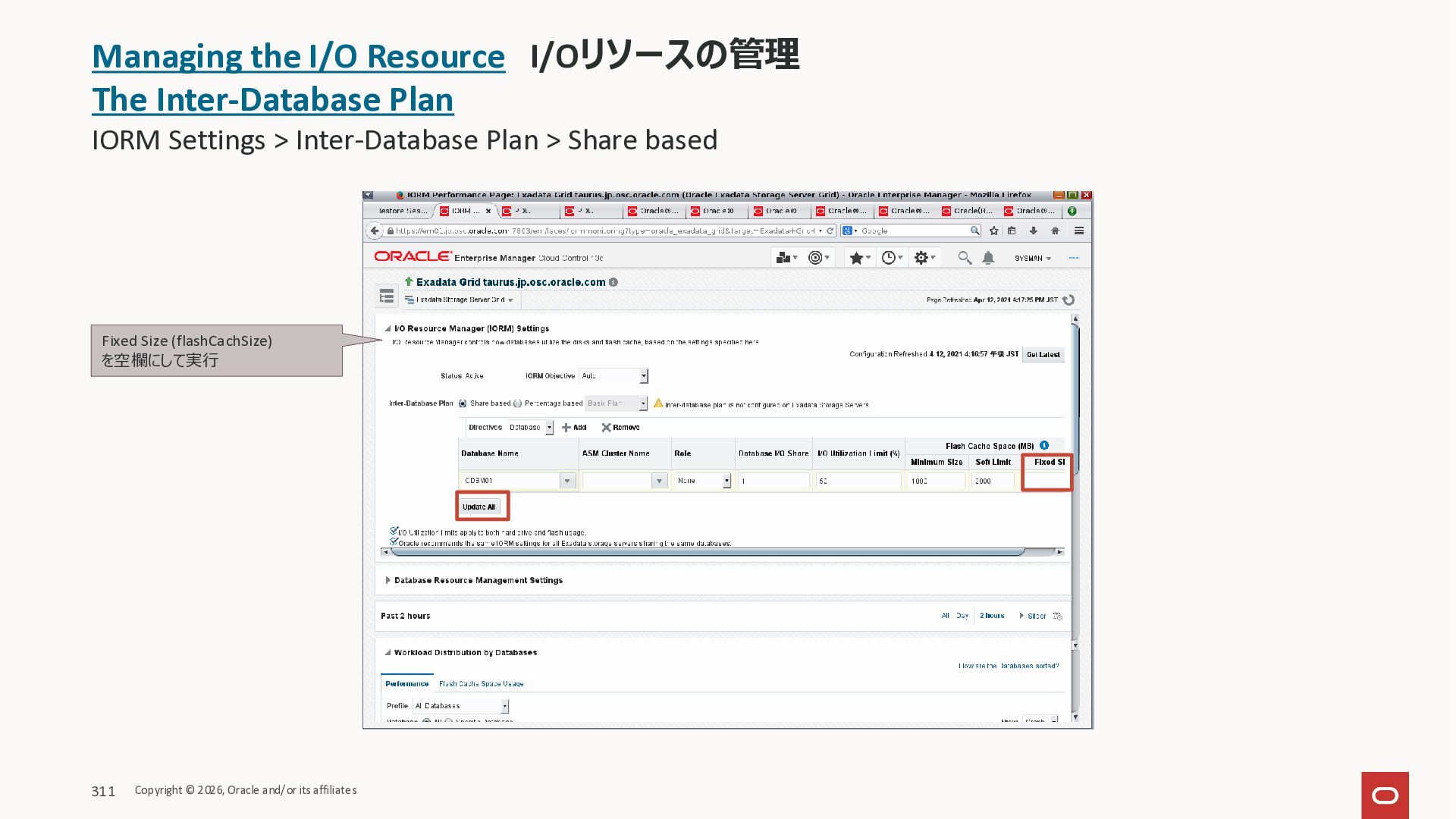Click the Get Latest button
Image resolution: width=1456 pixels, height=819 pixels.
click(1043, 354)
